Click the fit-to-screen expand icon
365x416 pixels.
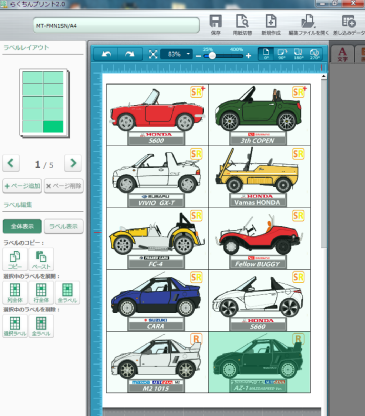tap(153, 54)
